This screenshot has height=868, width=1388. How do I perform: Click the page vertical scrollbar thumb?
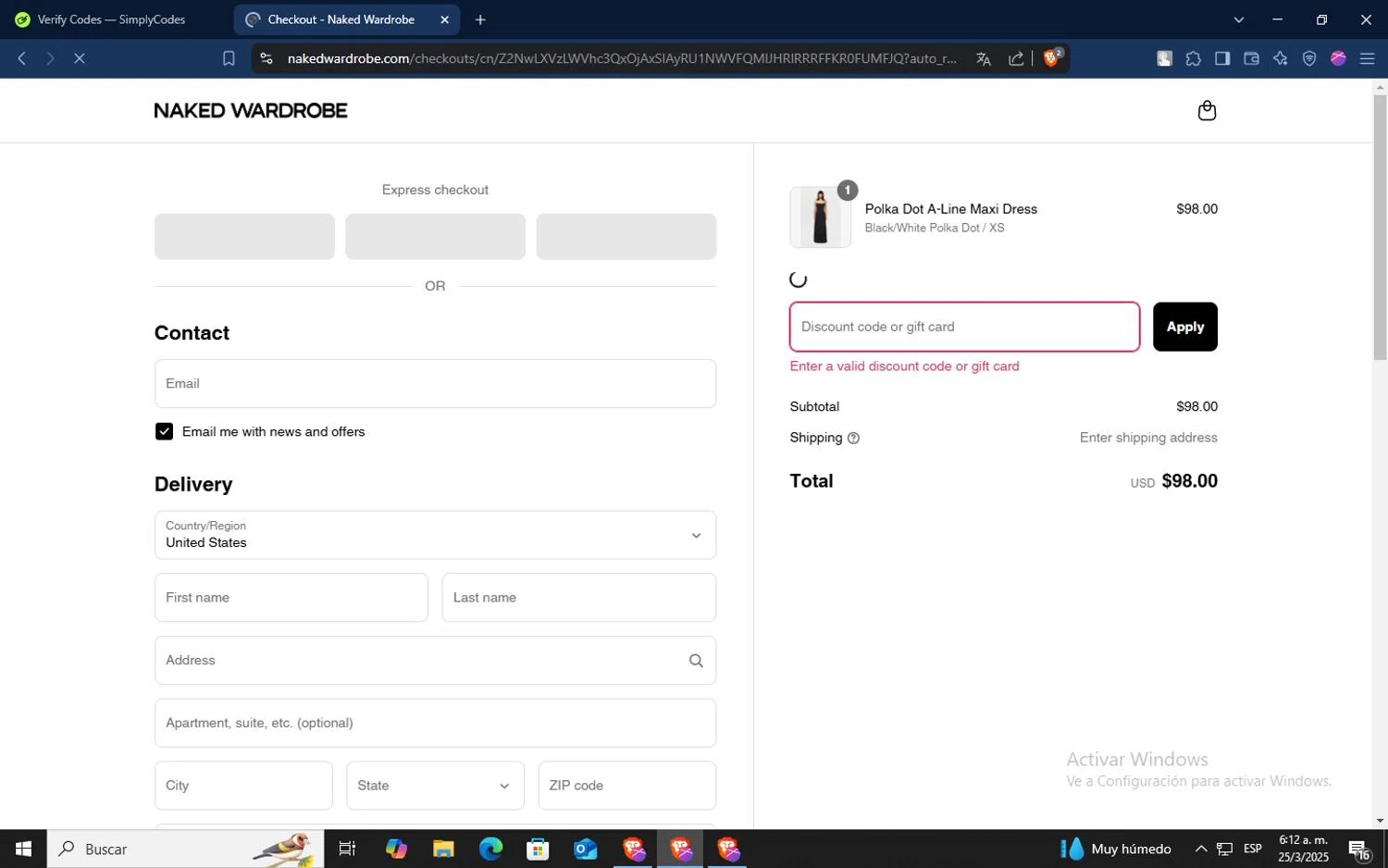(x=1380, y=227)
